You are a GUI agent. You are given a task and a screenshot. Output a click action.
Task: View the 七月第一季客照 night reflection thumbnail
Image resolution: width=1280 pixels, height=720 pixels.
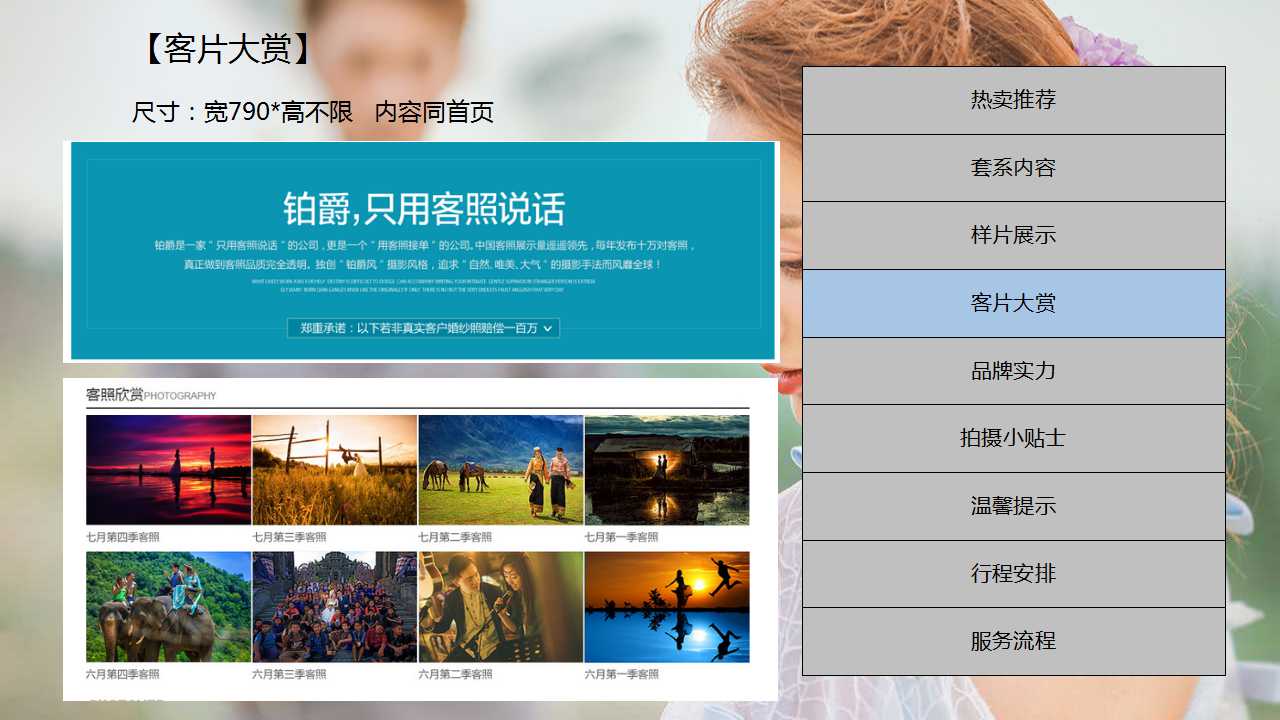click(667, 470)
